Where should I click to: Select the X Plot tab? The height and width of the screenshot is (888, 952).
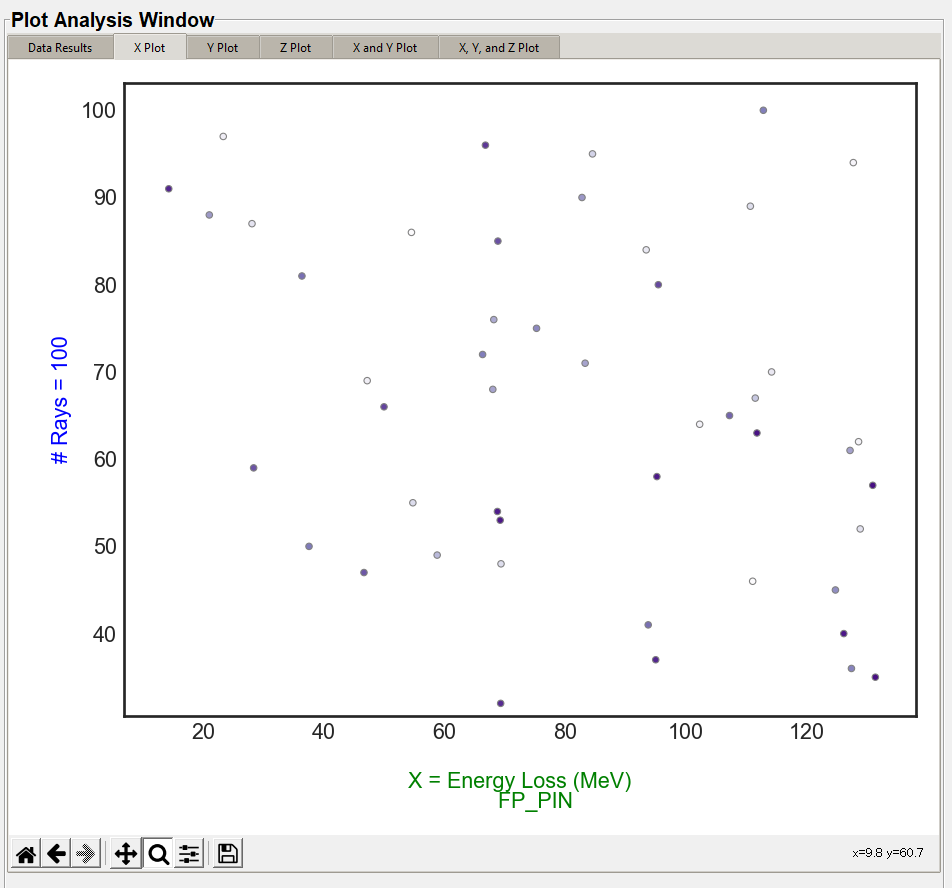149,48
